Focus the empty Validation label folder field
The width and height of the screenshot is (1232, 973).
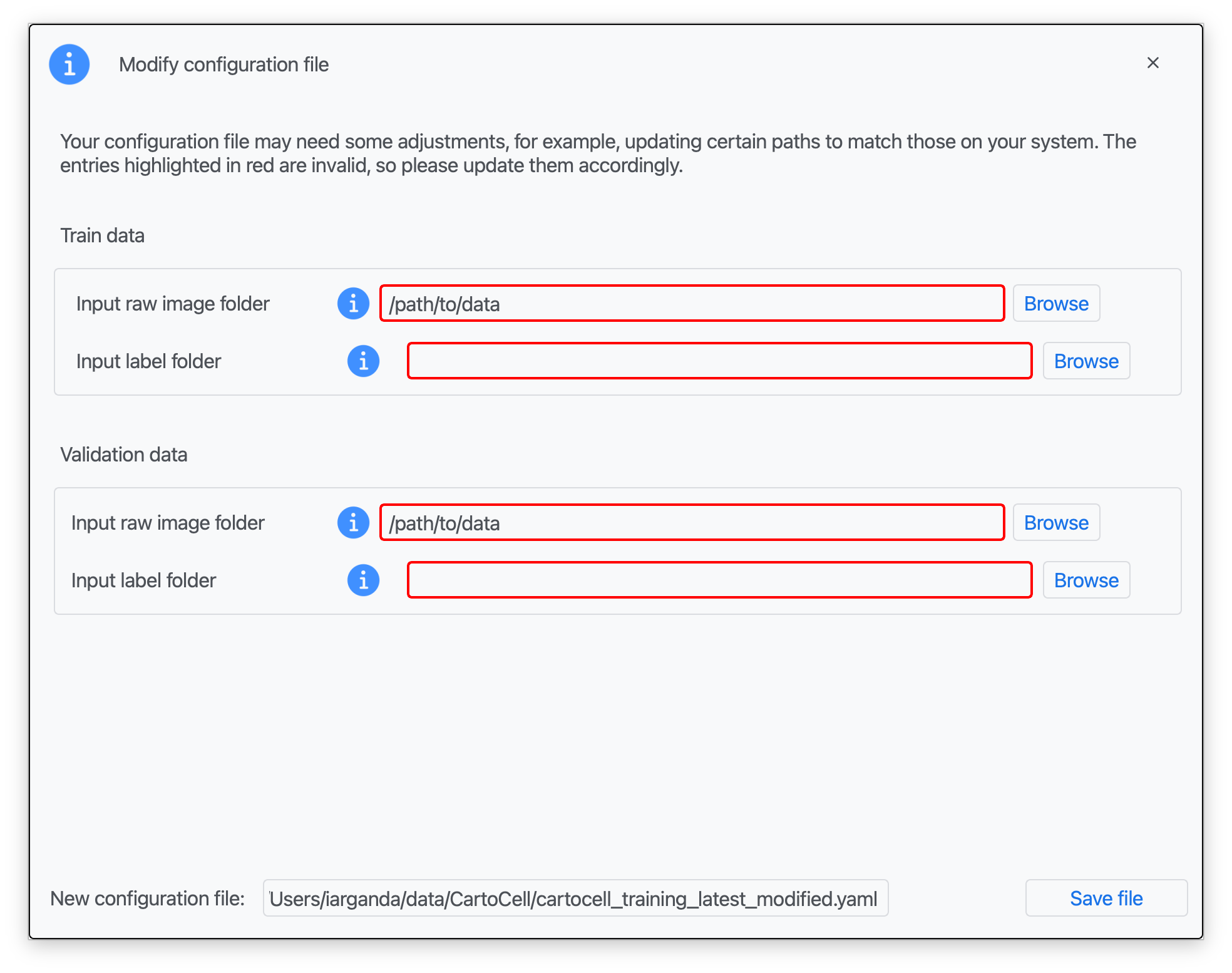(x=720, y=580)
